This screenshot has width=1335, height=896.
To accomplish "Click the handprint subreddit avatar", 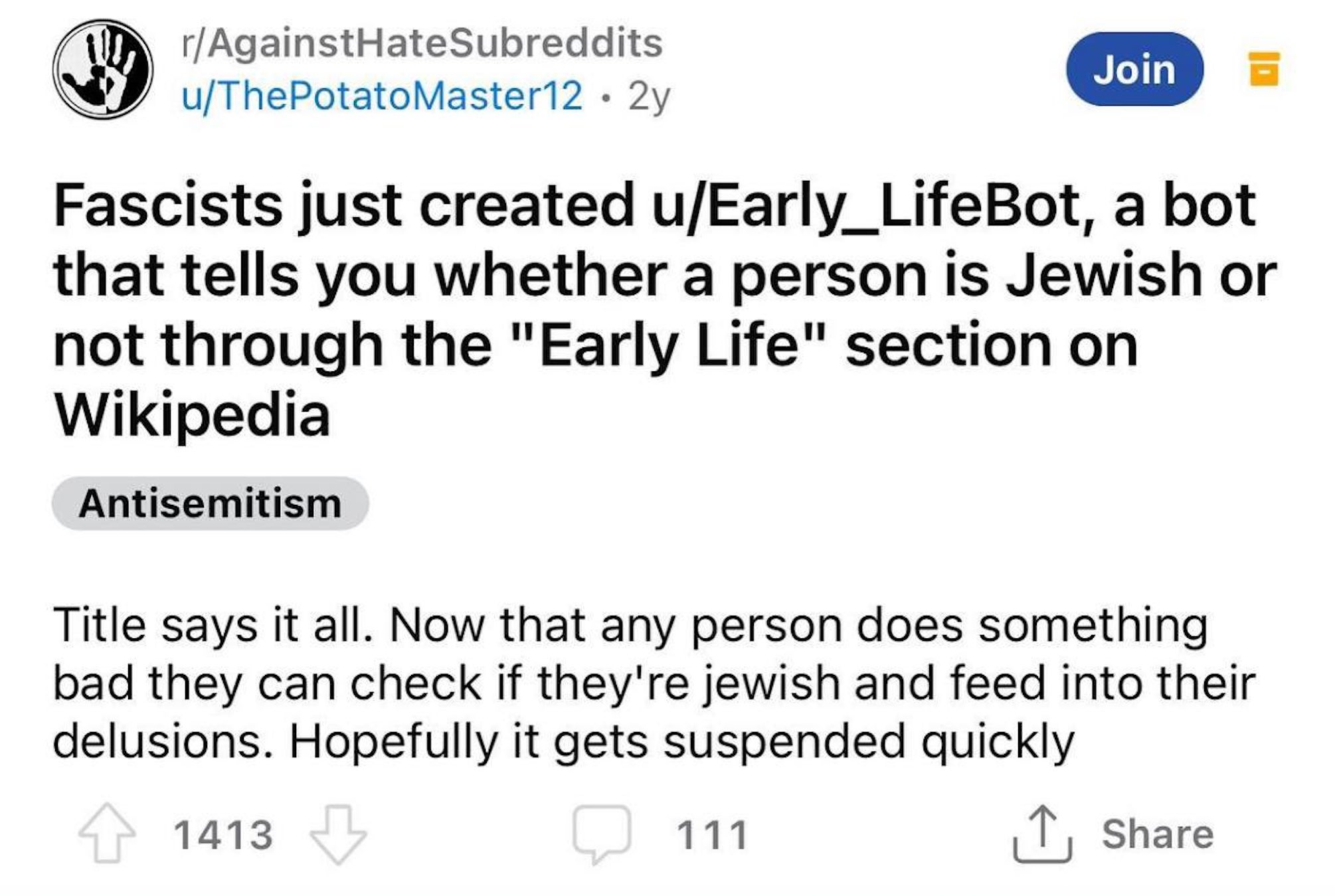I will coord(103,69).
